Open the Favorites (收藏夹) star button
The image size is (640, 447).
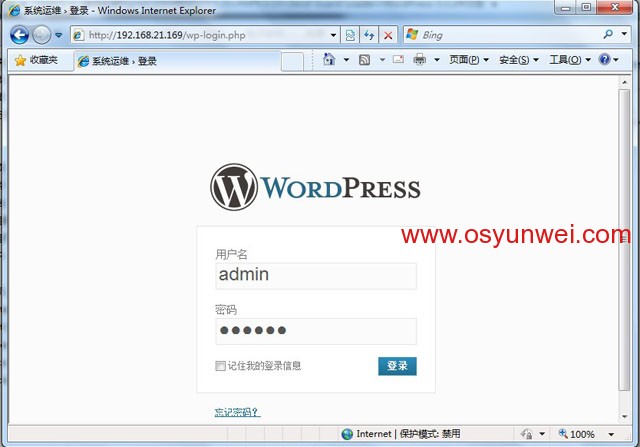[36, 60]
